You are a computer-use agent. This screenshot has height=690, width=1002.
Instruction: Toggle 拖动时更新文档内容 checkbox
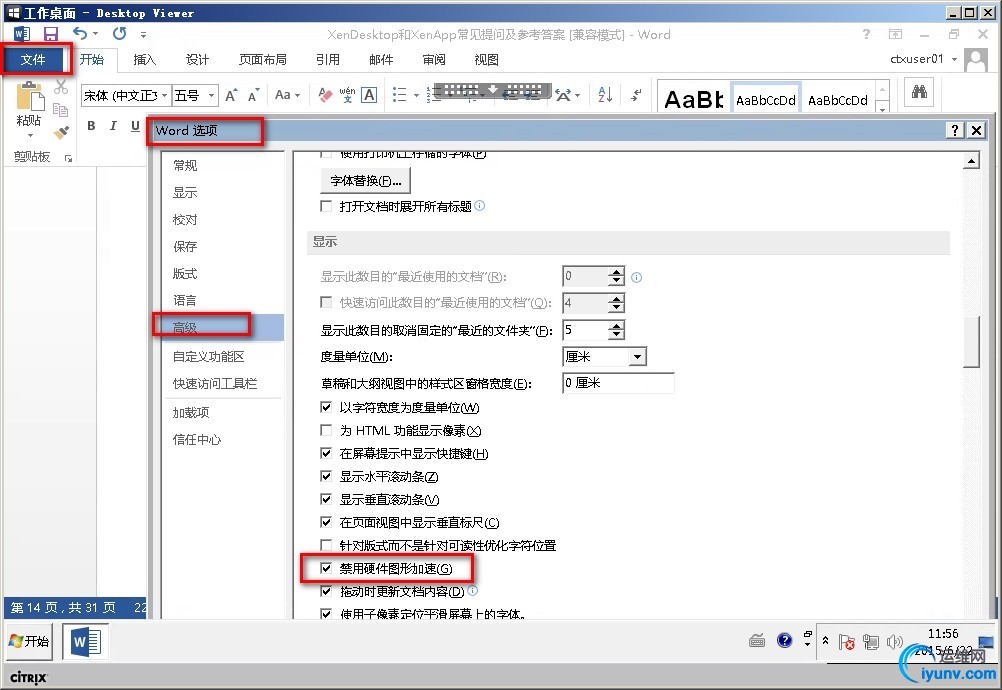(326, 591)
